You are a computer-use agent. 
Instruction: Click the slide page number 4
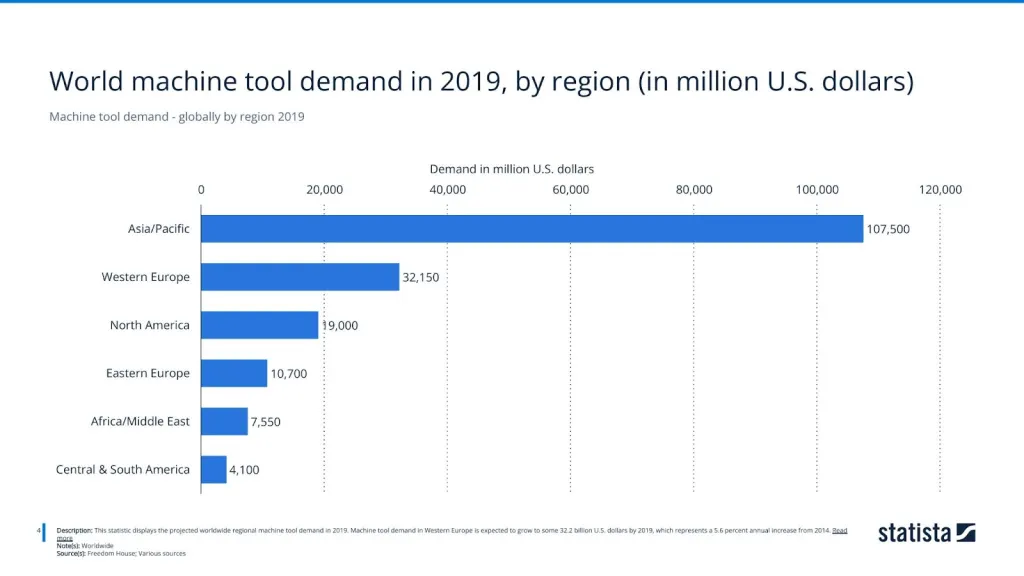[38, 530]
